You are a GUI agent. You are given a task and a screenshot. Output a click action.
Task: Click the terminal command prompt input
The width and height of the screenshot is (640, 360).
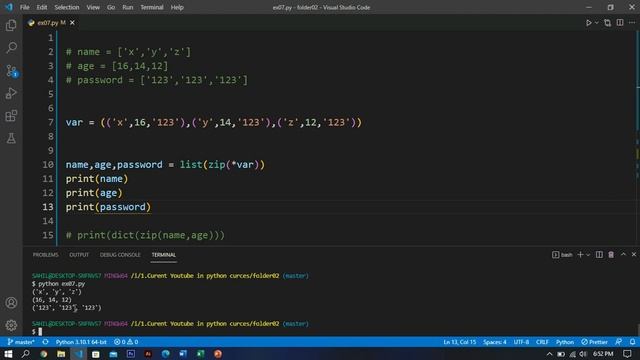click(x=40, y=331)
